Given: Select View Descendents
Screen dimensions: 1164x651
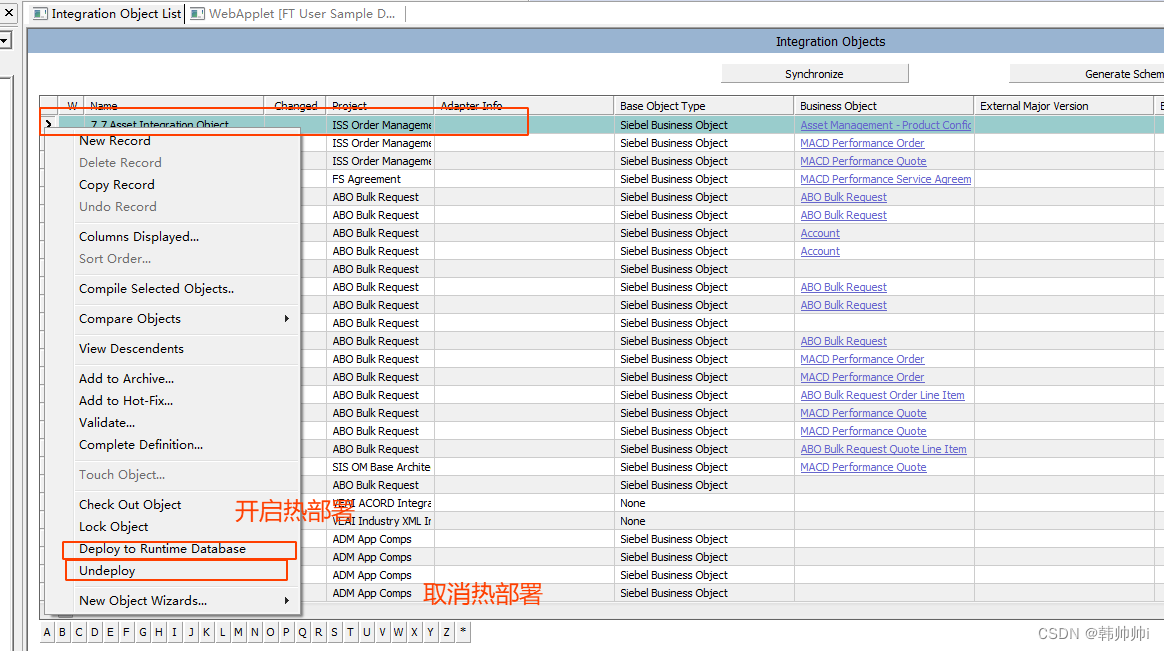Looking at the screenshot, I should click(131, 348).
